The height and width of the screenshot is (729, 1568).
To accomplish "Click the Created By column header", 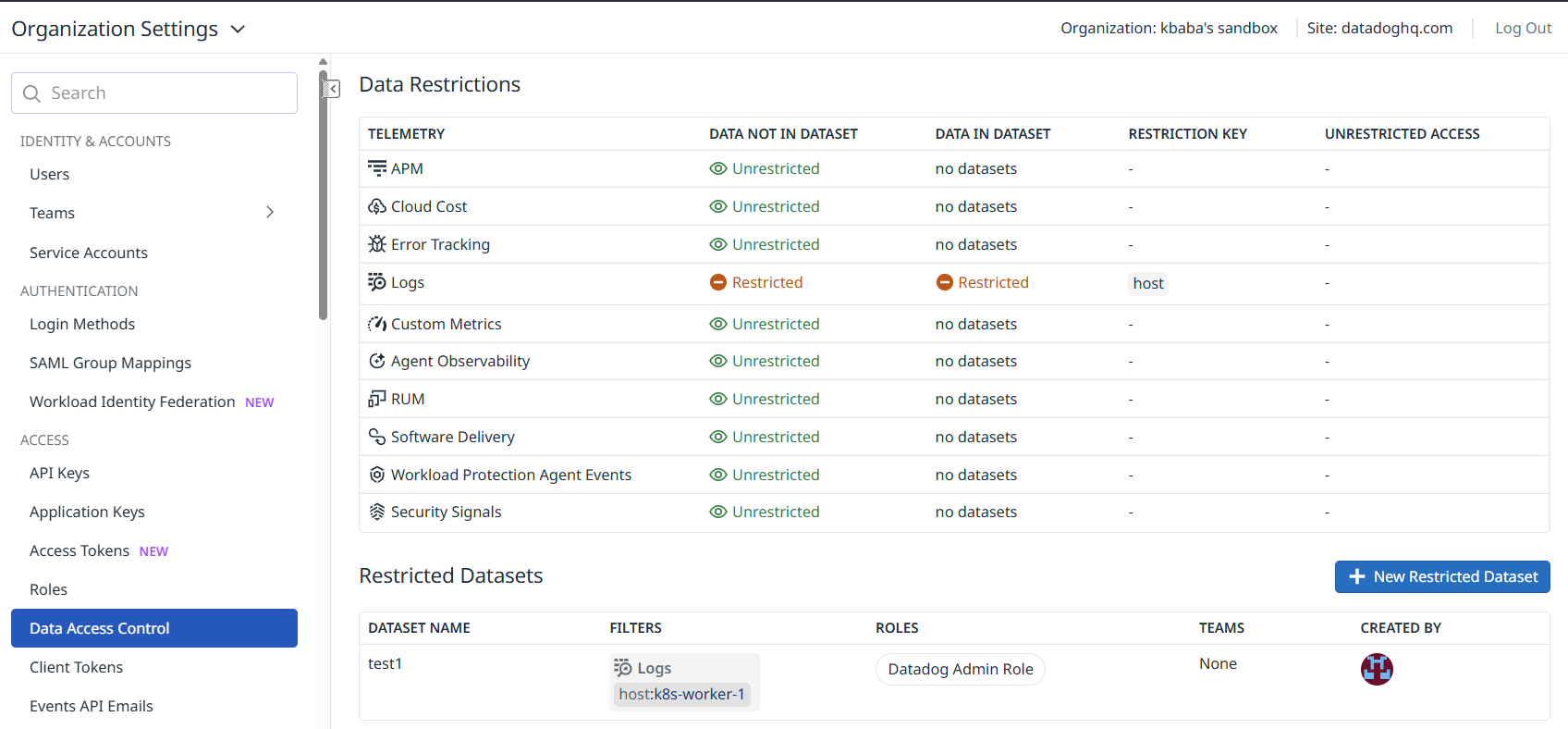I will point(1401,628).
